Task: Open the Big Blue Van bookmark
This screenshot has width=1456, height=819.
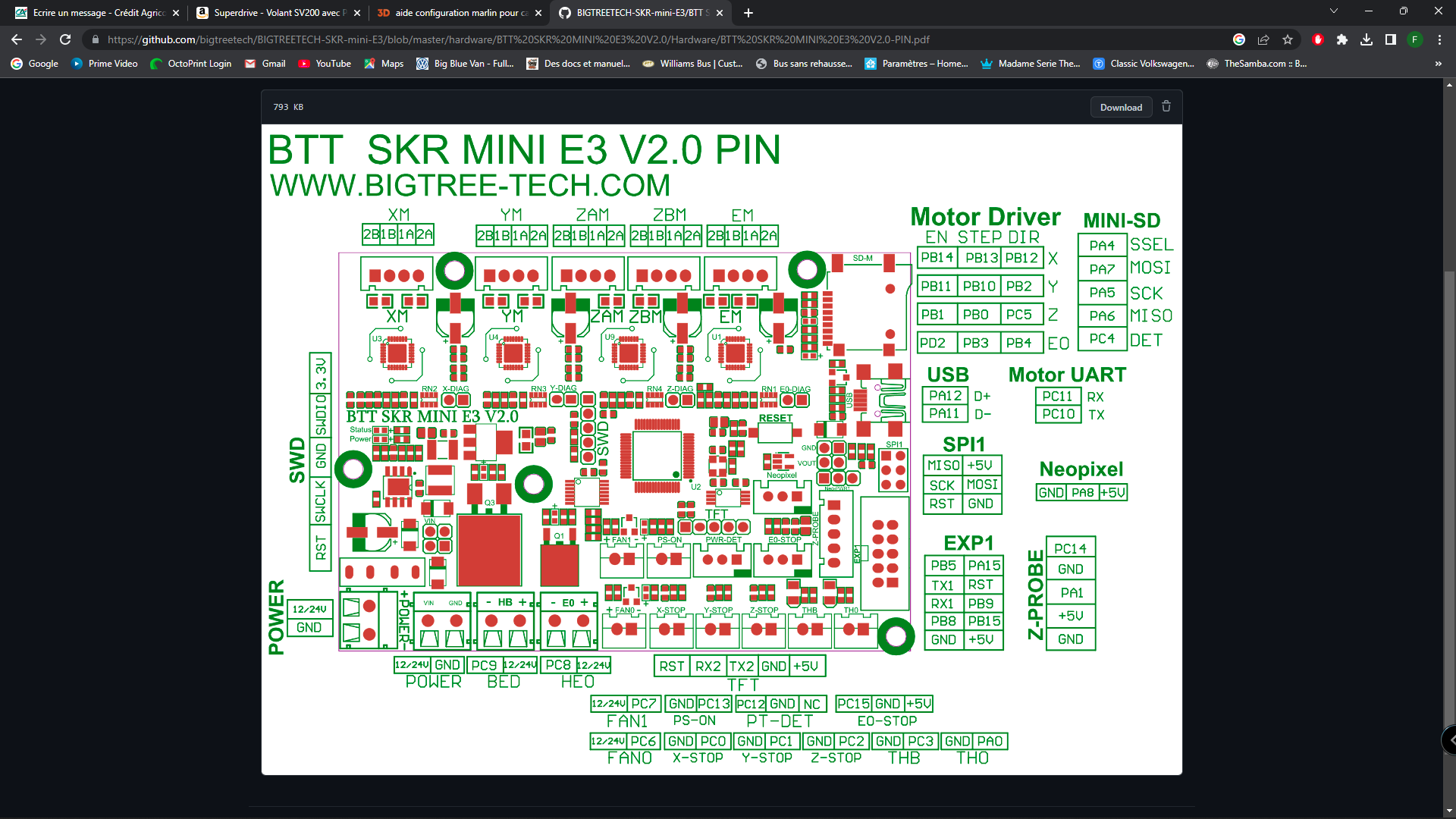Action: [x=465, y=64]
